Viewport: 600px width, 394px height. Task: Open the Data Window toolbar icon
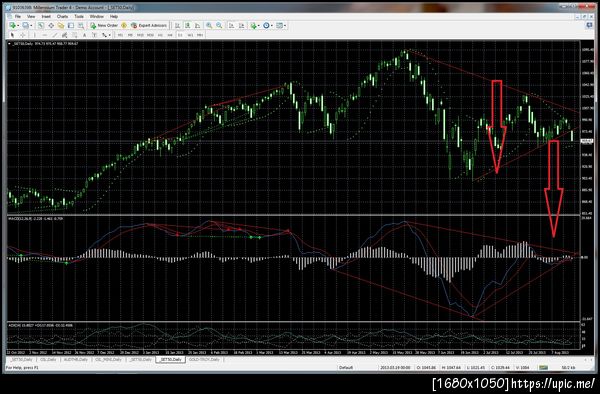point(51,26)
